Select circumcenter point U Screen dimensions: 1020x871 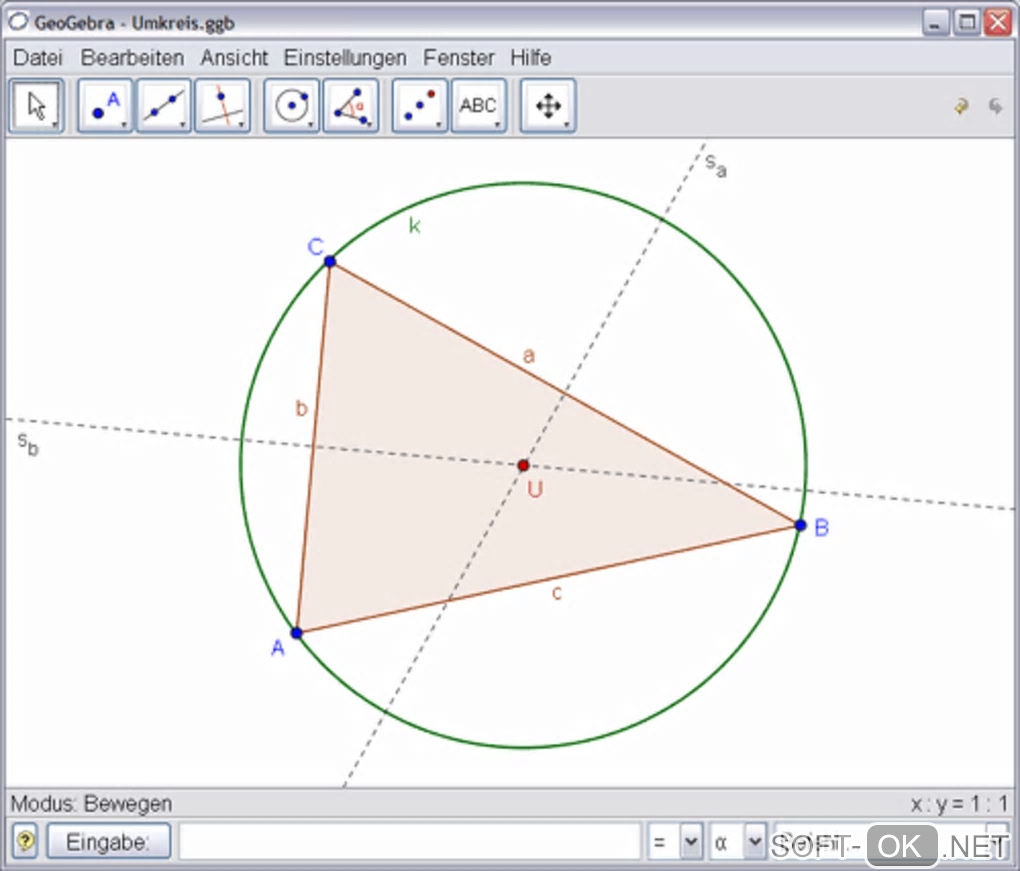pos(523,466)
